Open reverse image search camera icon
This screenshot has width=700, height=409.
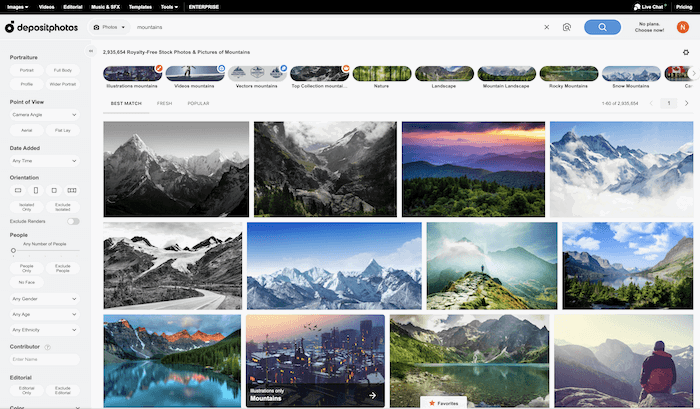pos(566,28)
